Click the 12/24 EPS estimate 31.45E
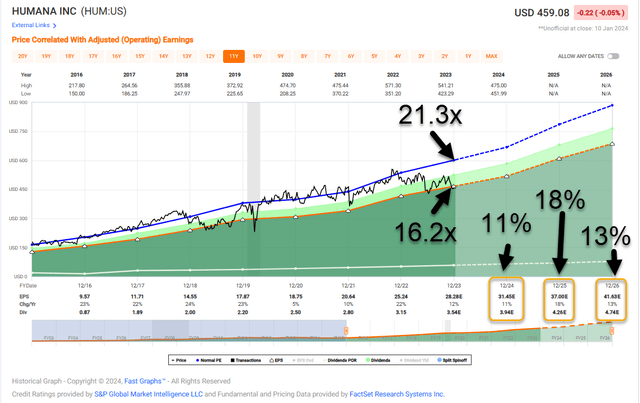 pos(507,296)
